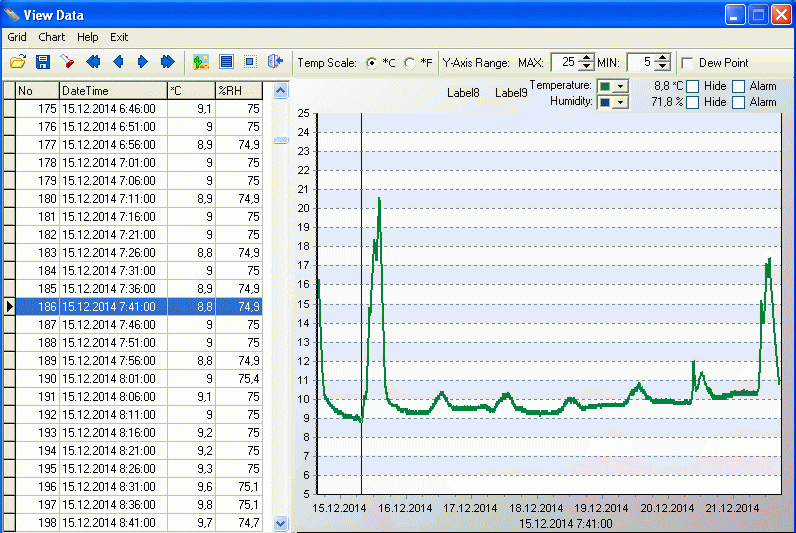796x533 pixels.
Task: Open the Chart menu
Action: click(51, 37)
